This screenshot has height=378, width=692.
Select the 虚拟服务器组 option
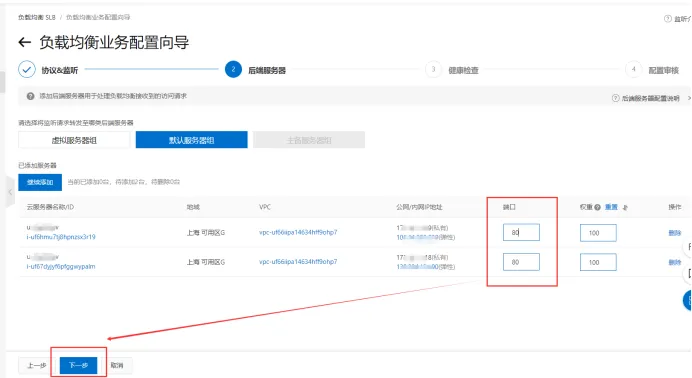tap(74, 140)
